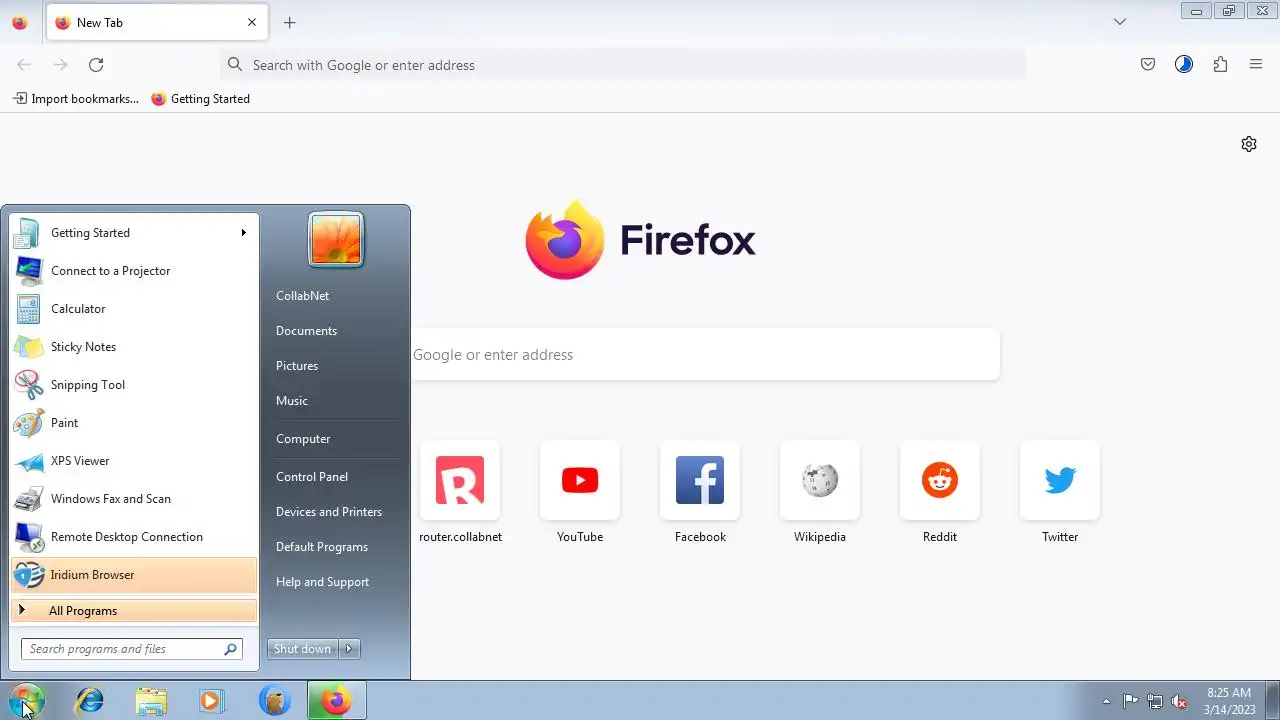Click the Connect to a Projector icon

pyautogui.click(x=28, y=271)
